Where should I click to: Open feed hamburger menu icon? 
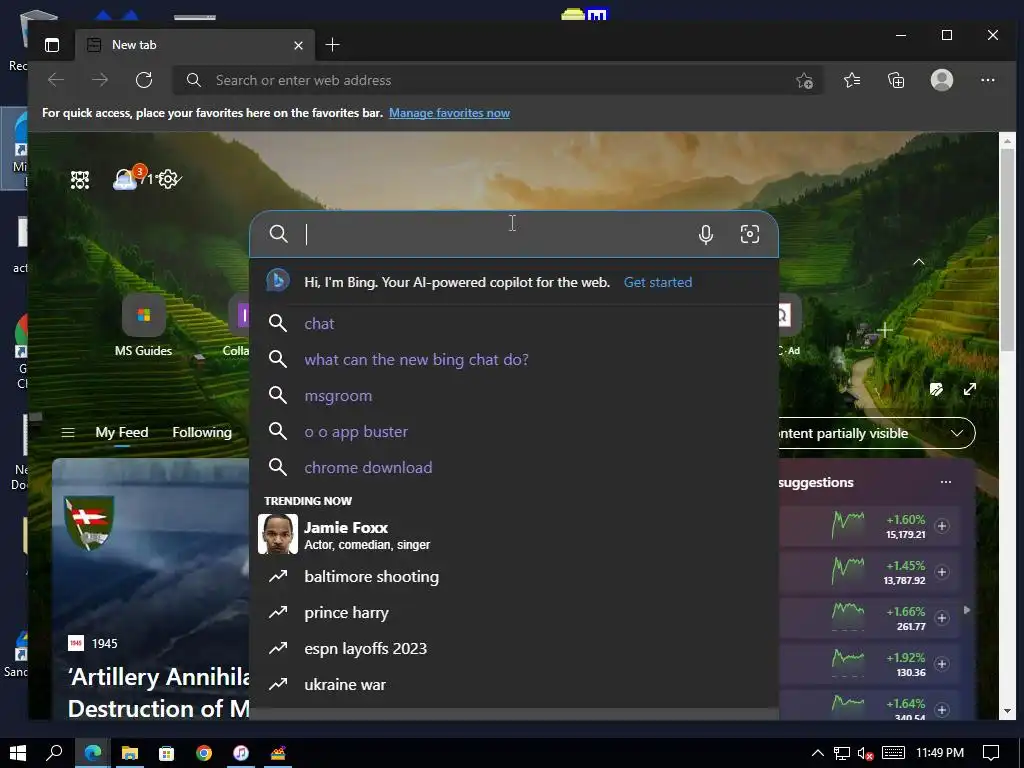[68, 432]
